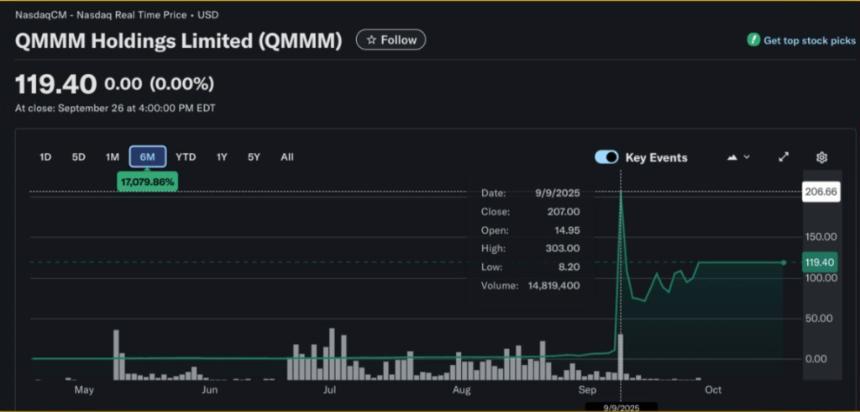This screenshot has height=412, width=860.
Task: Click the 100.00 axis label
Action: (x=821, y=278)
